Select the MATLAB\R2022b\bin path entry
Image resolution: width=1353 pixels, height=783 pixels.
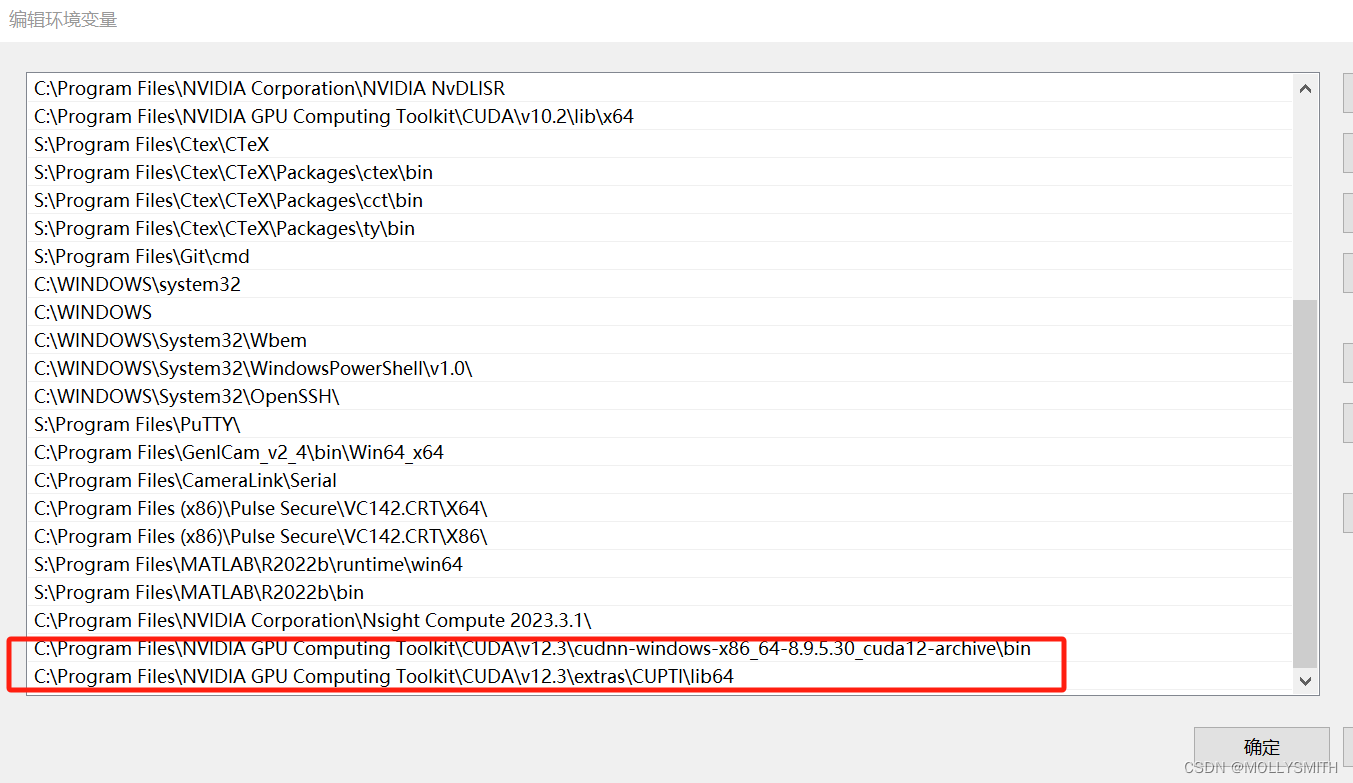point(660,592)
